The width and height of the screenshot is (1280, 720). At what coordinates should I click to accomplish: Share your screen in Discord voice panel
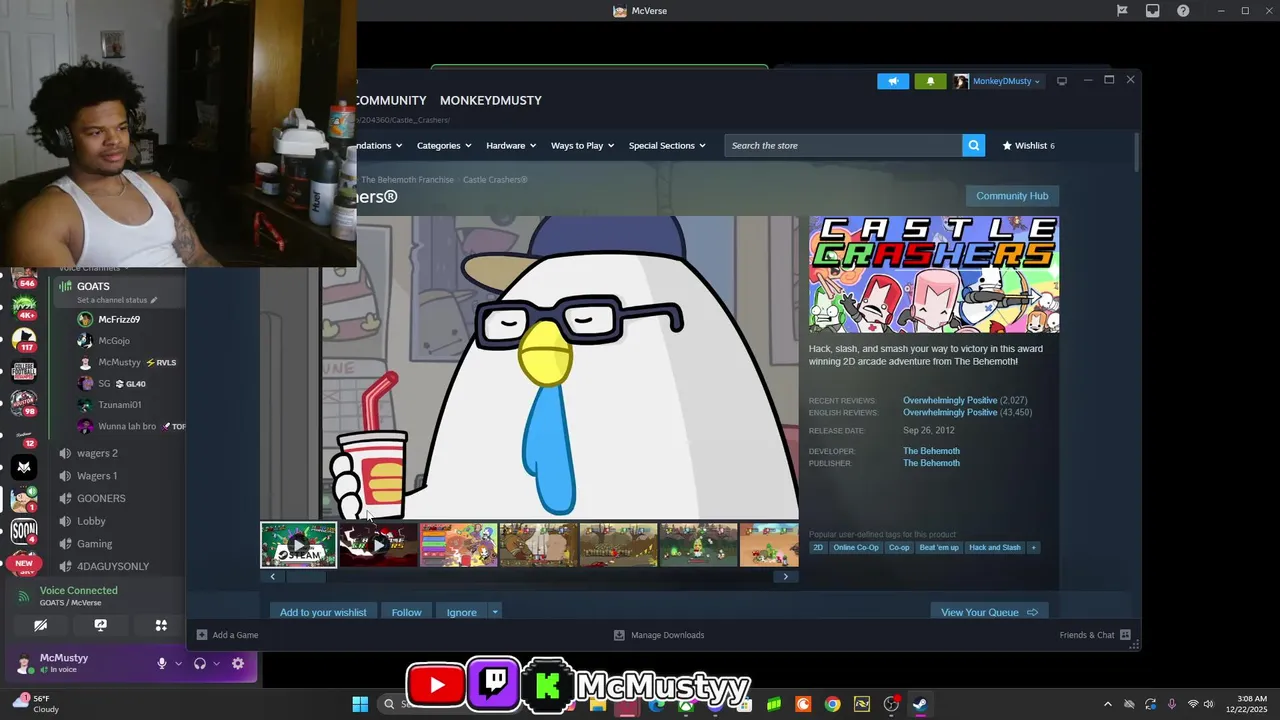coord(100,625)
